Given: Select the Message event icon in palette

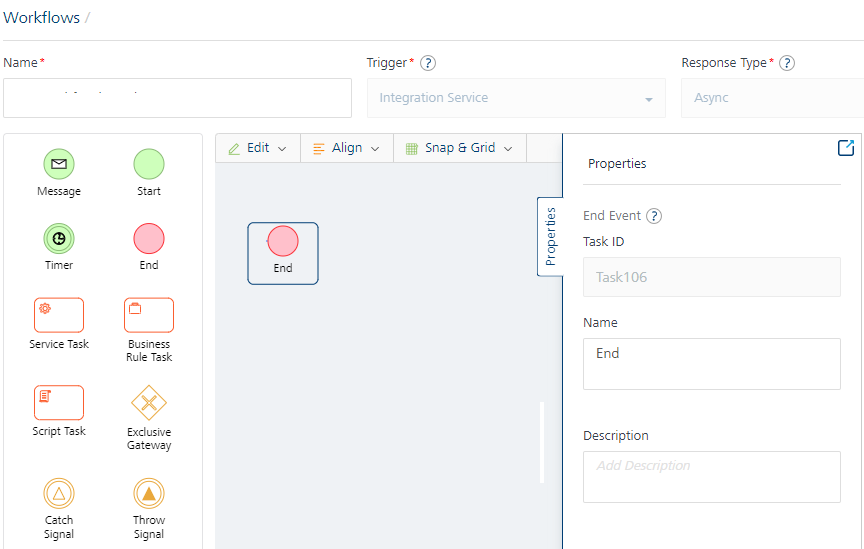Looking at the screenshot, I should (x=59, y=164).
